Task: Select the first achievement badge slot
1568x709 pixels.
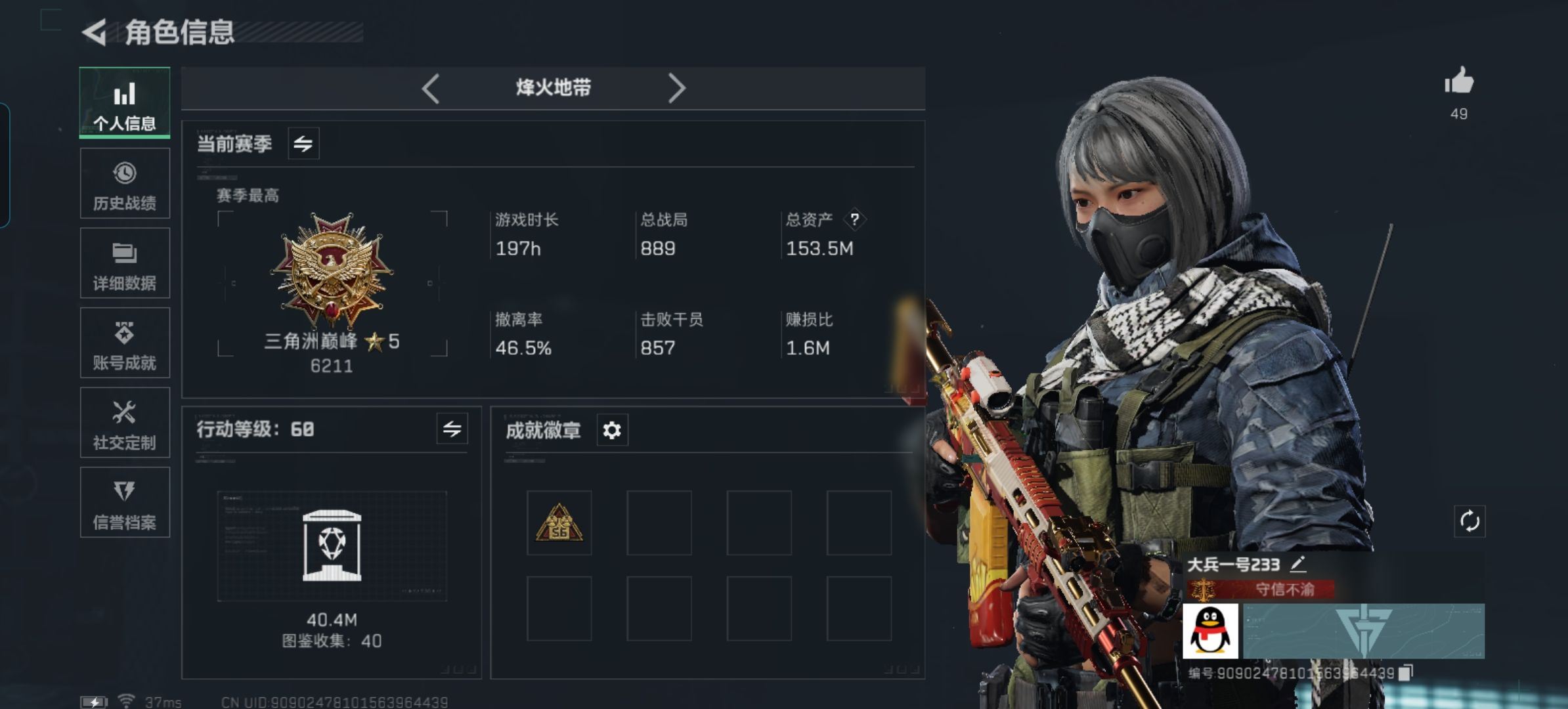Action: point(559,523)
